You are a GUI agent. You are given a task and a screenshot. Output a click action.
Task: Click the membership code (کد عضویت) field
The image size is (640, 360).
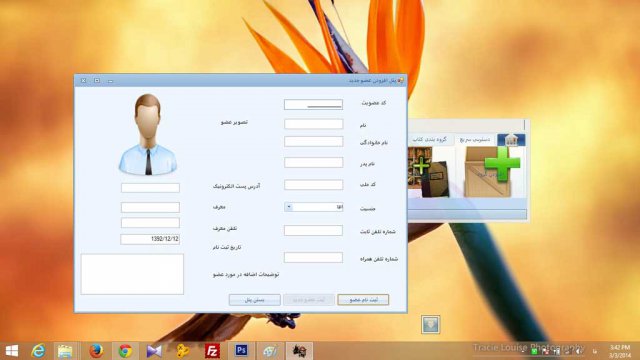[x=313, y=104]
